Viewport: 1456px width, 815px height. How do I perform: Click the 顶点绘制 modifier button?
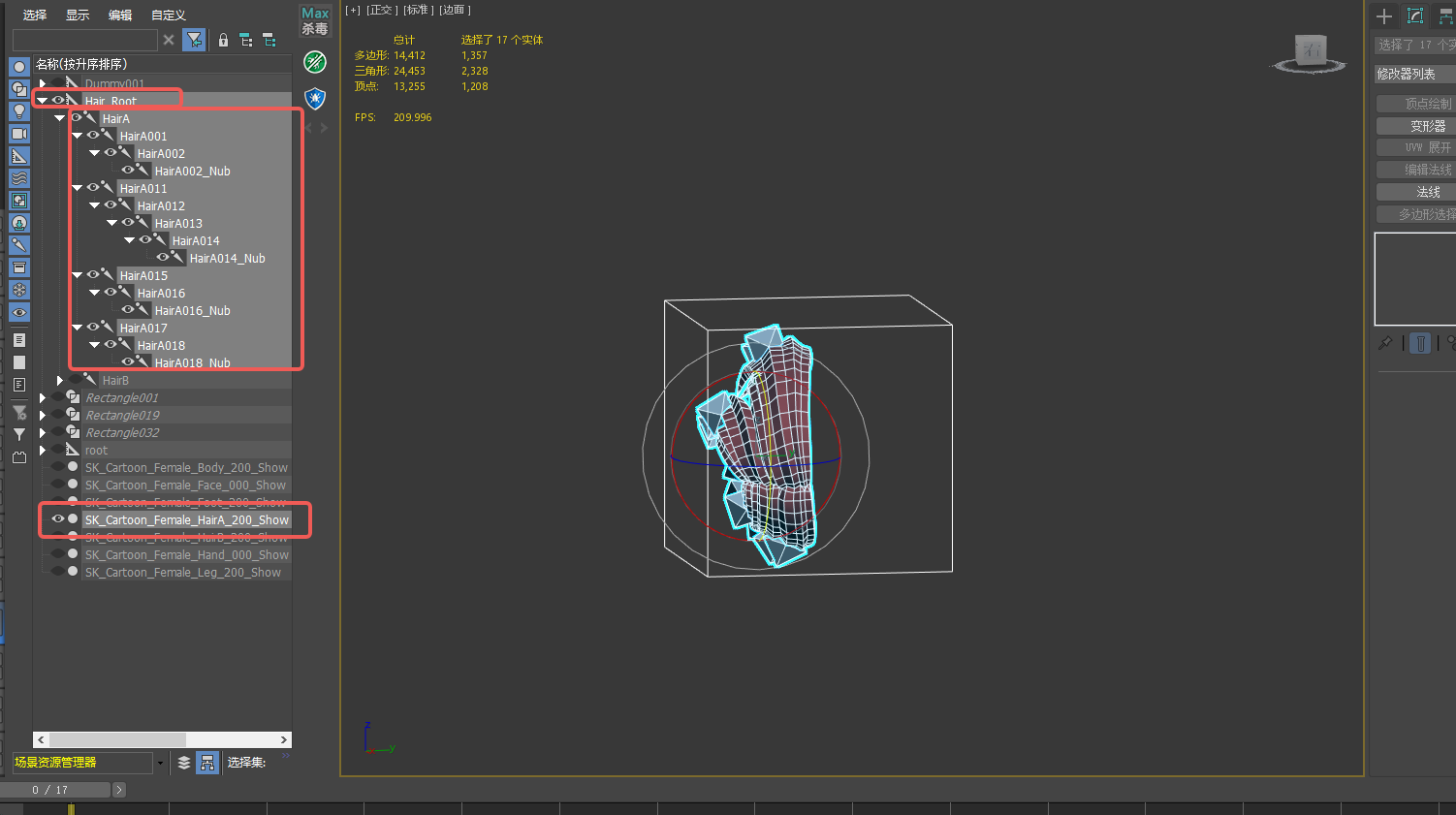pyautogui.click(x=1415, y=104)
